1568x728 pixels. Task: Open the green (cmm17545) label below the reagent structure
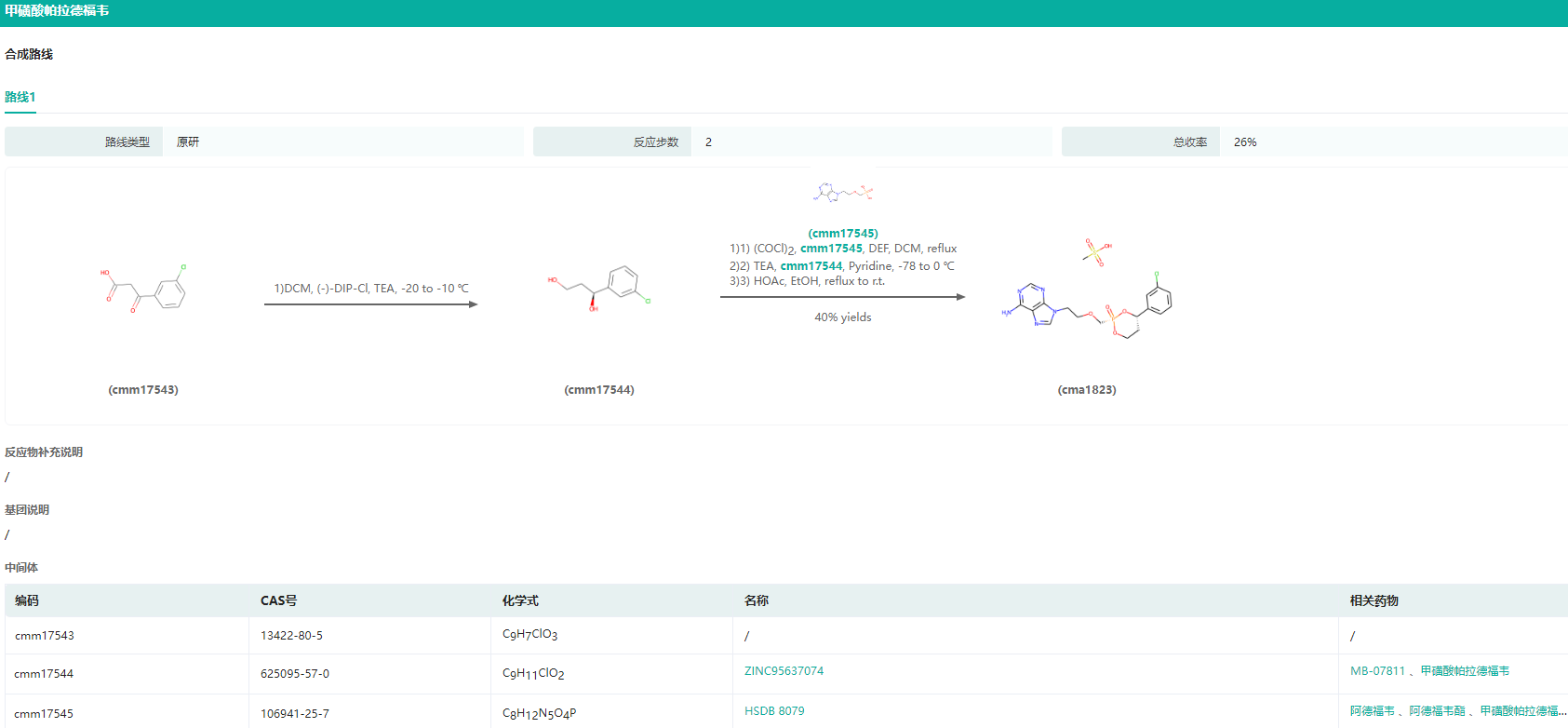tap(842, 234)
